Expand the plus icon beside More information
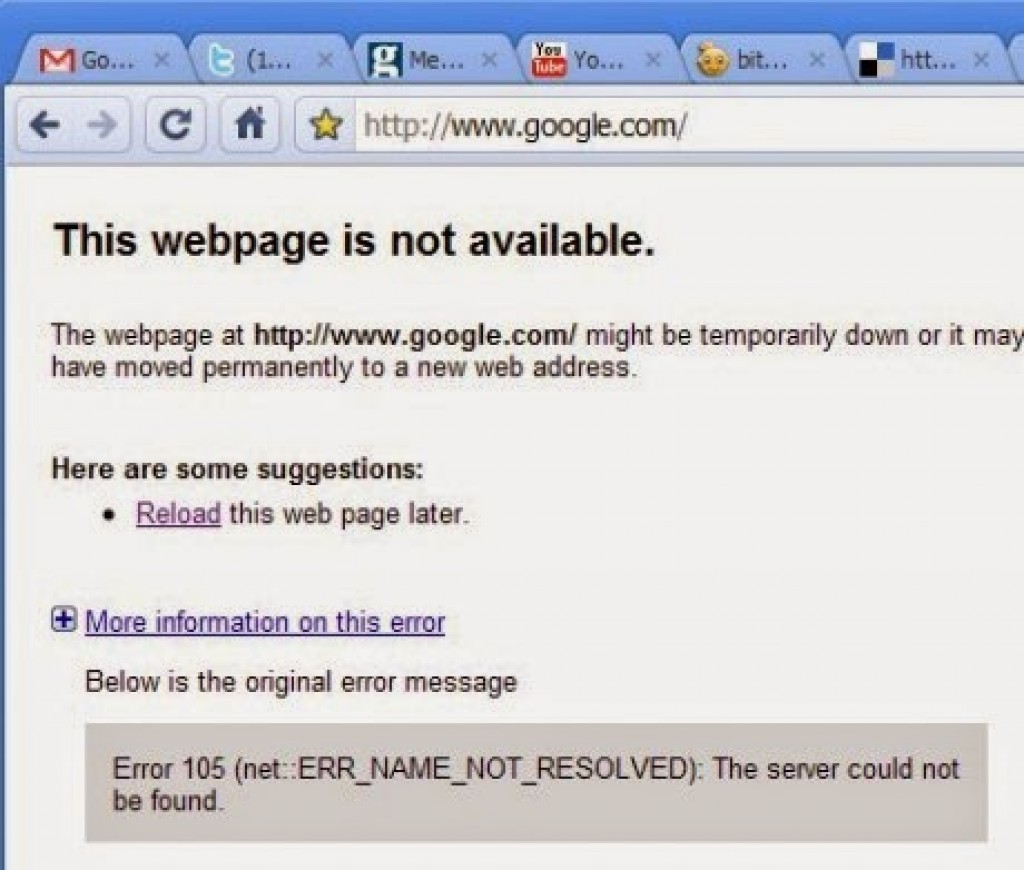This screenshot has height=870, width=1024. pos(64,619)
